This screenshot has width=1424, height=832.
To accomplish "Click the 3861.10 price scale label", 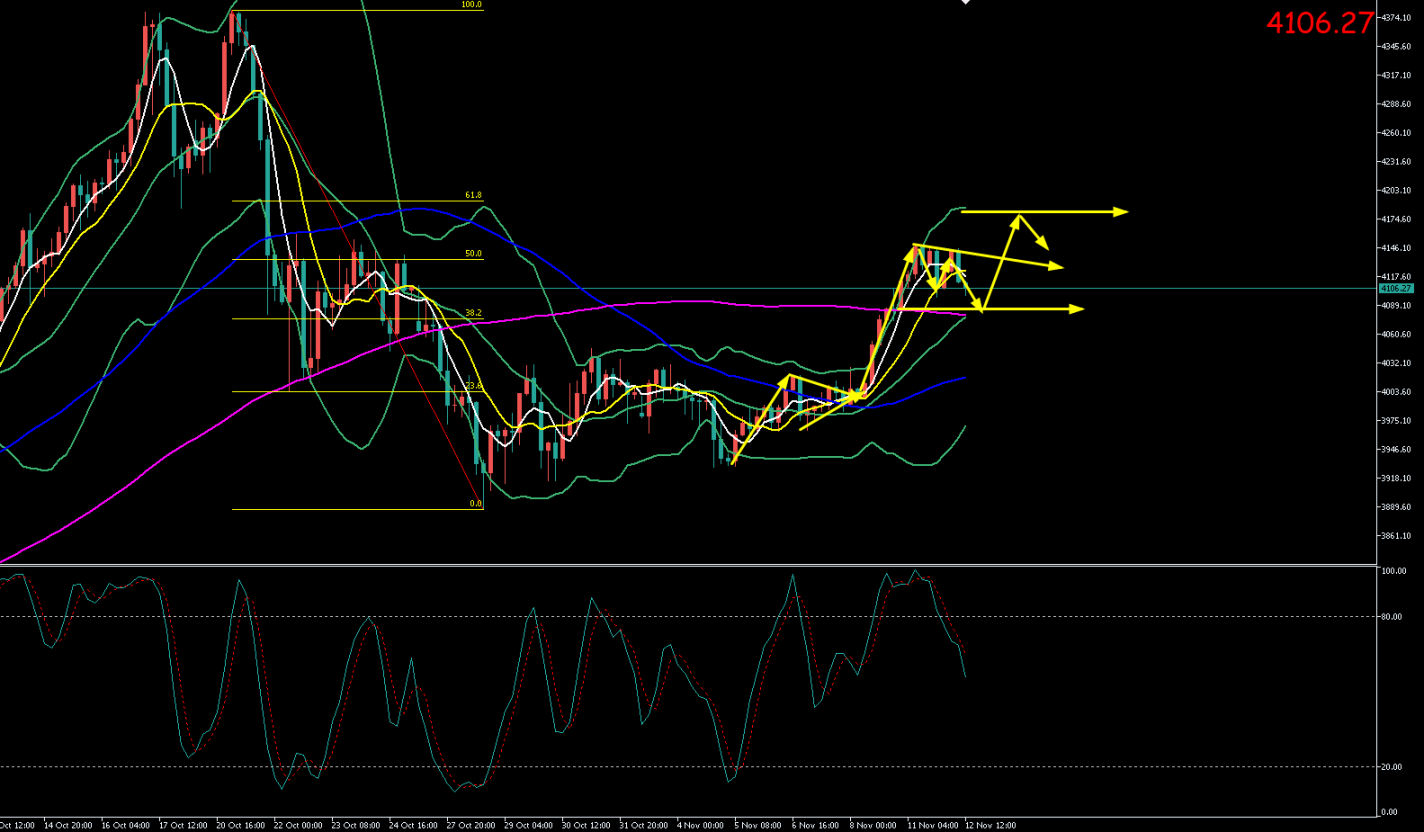I will 1394,536.
